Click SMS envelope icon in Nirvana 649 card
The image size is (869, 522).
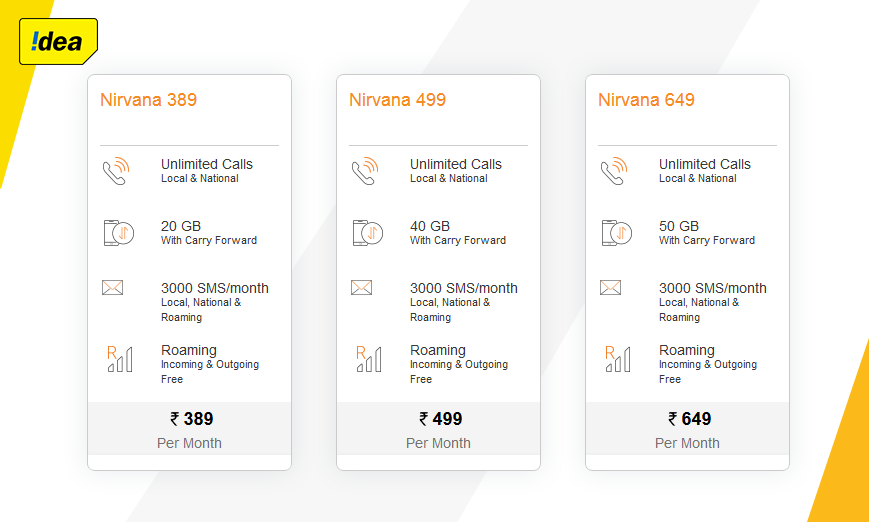point(610,288)
